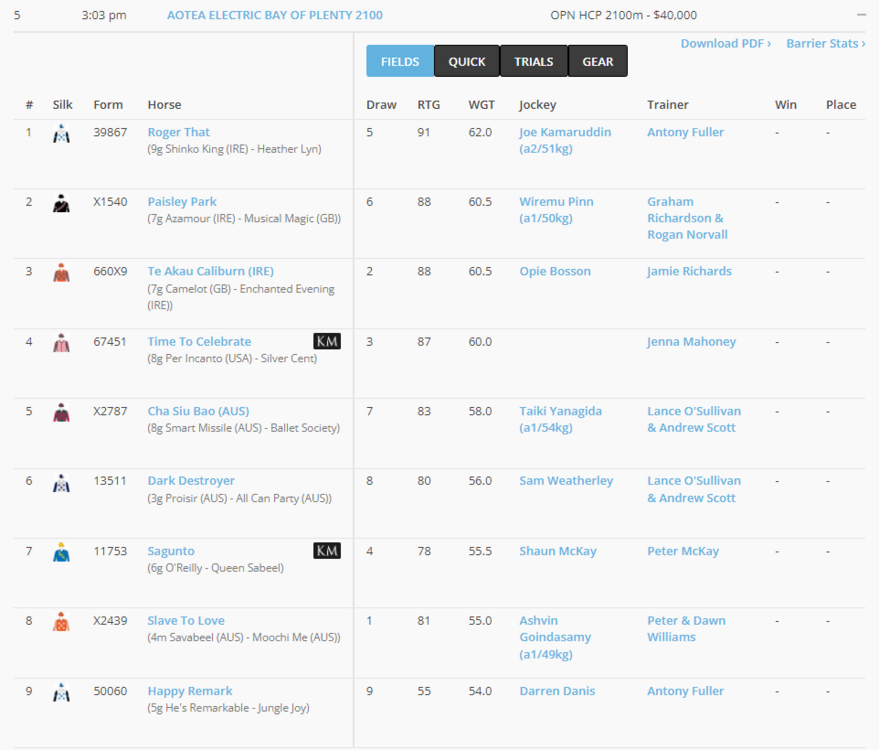
Task: Click the KM badge beside Time To Celebrate
Action: point(327,342)
